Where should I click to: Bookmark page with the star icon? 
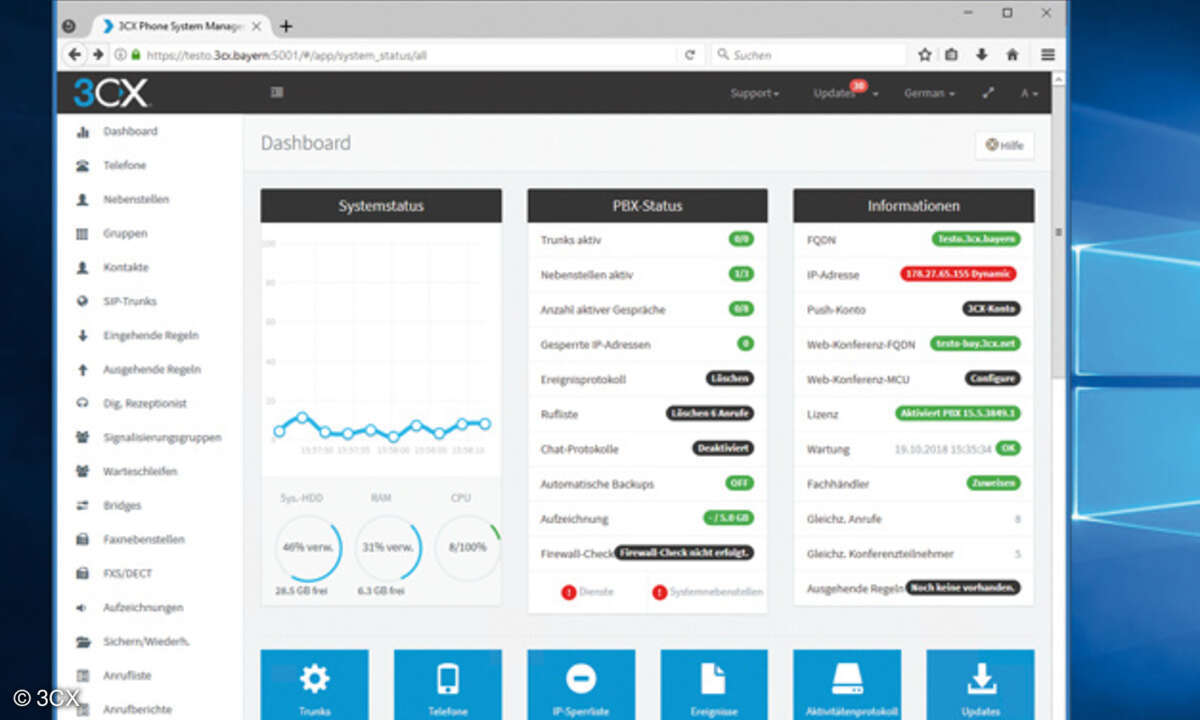tap(925, 55)
